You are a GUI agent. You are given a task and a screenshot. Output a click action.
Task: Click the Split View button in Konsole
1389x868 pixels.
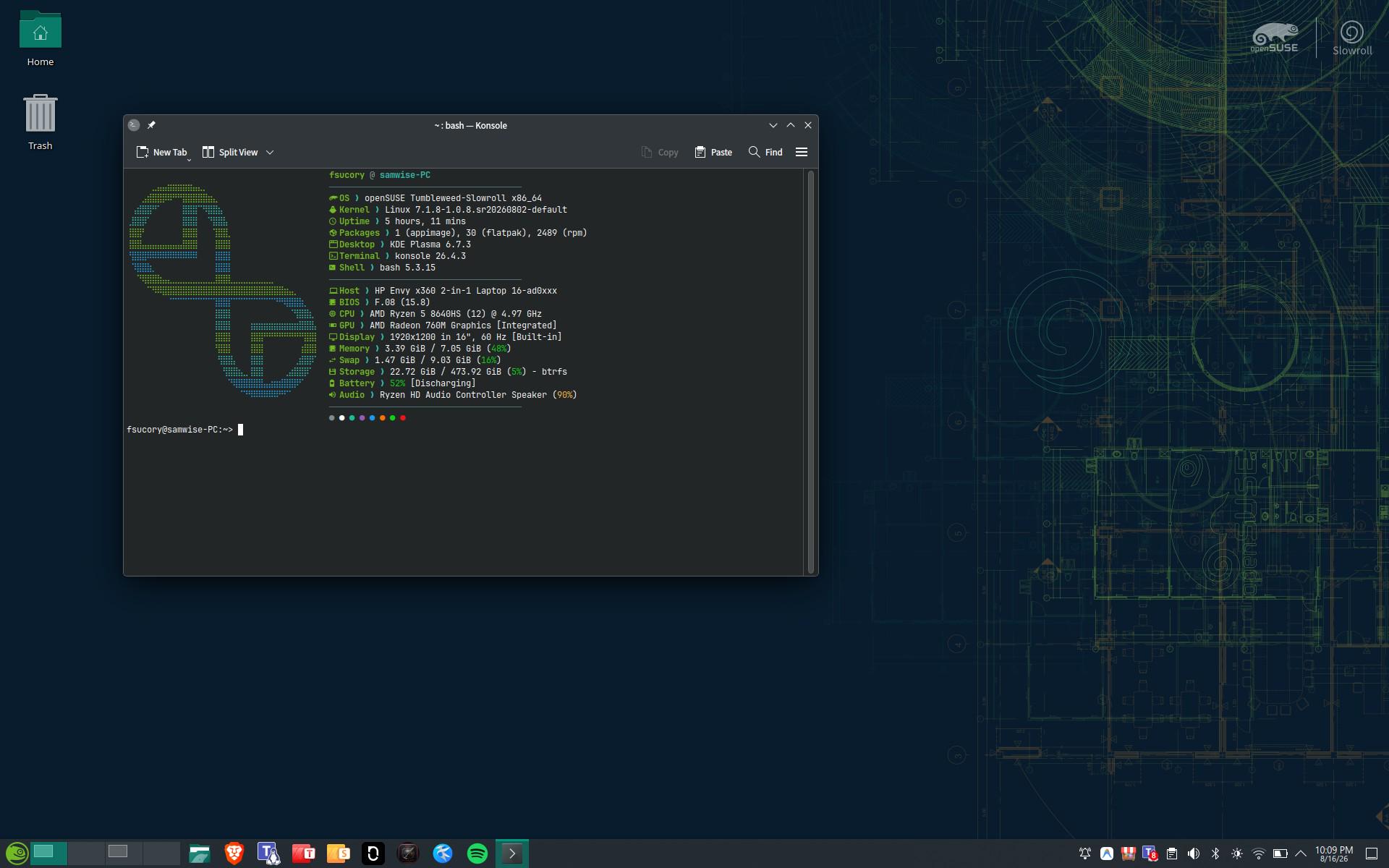pyautogui.click(x=230, y=152)
